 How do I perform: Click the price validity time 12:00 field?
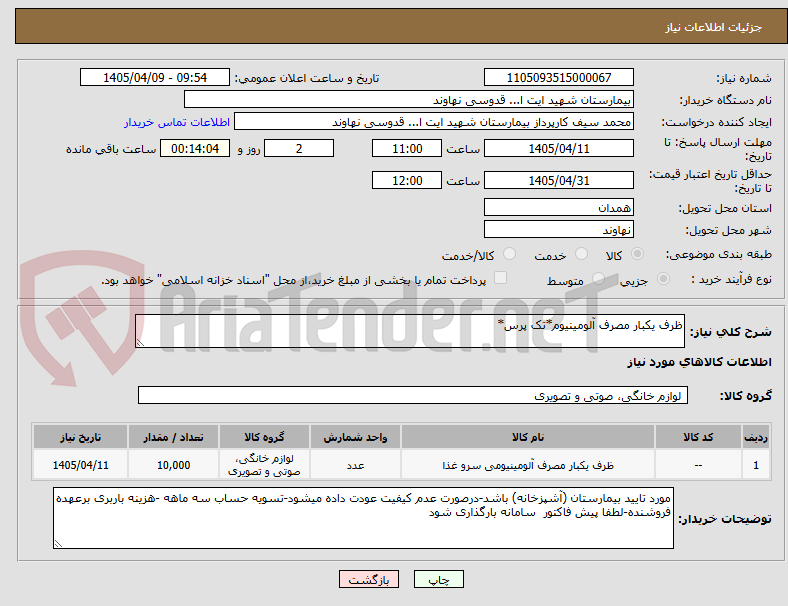(x=407, y=180)
